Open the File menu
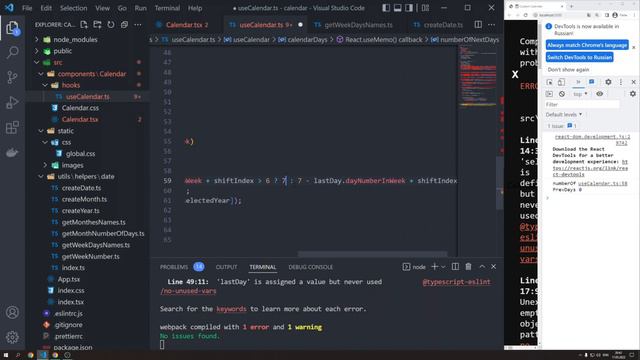Viewport: 640px width, 360px height. [x=27, y=8]
